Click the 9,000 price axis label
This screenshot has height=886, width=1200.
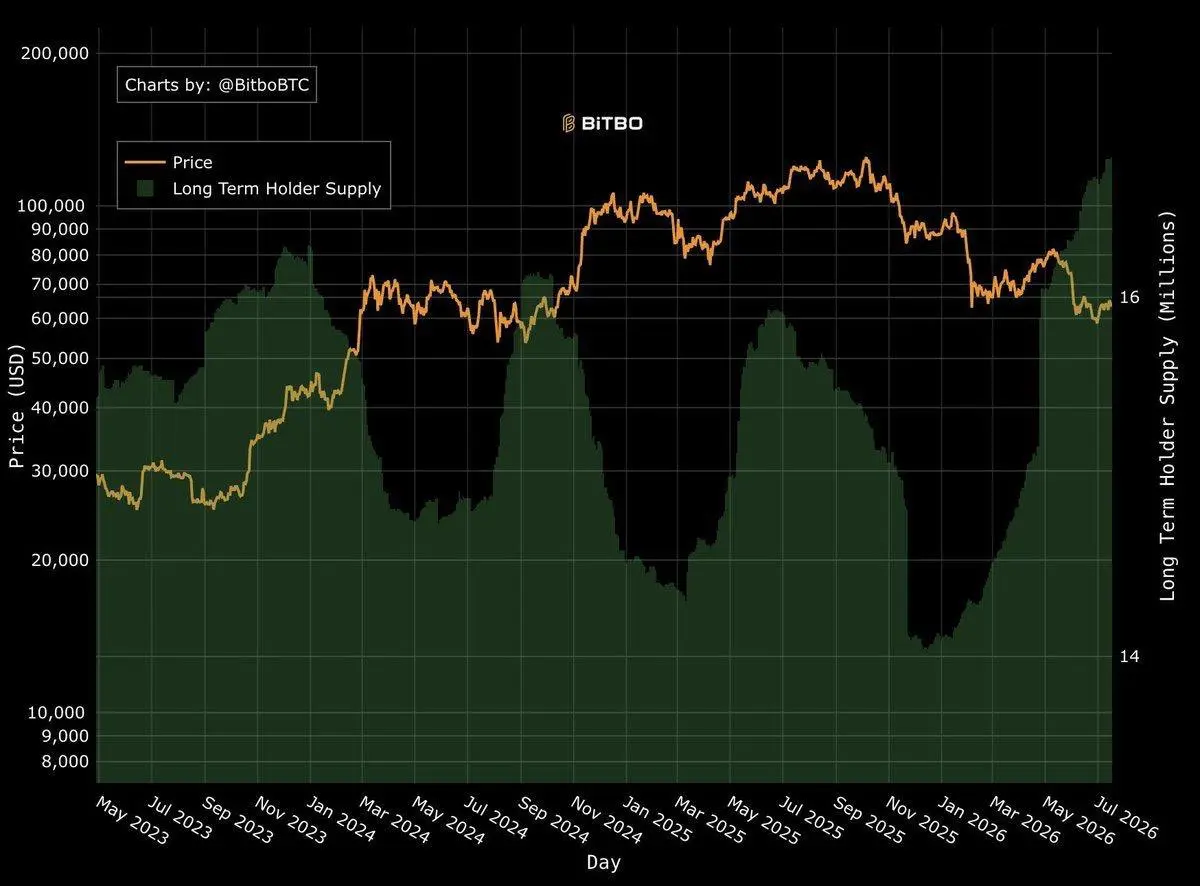click(64, 736)
